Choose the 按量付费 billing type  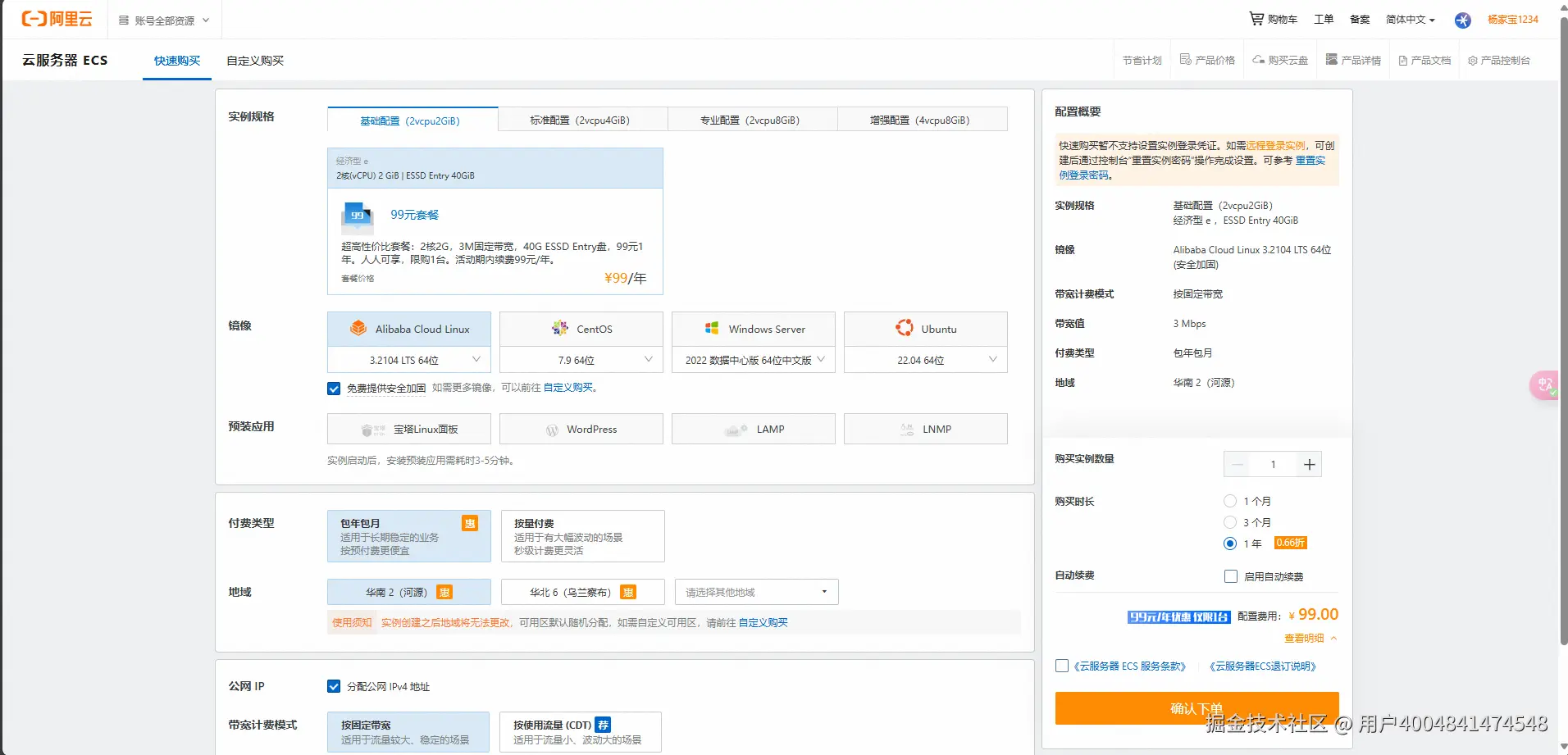pyautogui.click(x=583, y=536)
